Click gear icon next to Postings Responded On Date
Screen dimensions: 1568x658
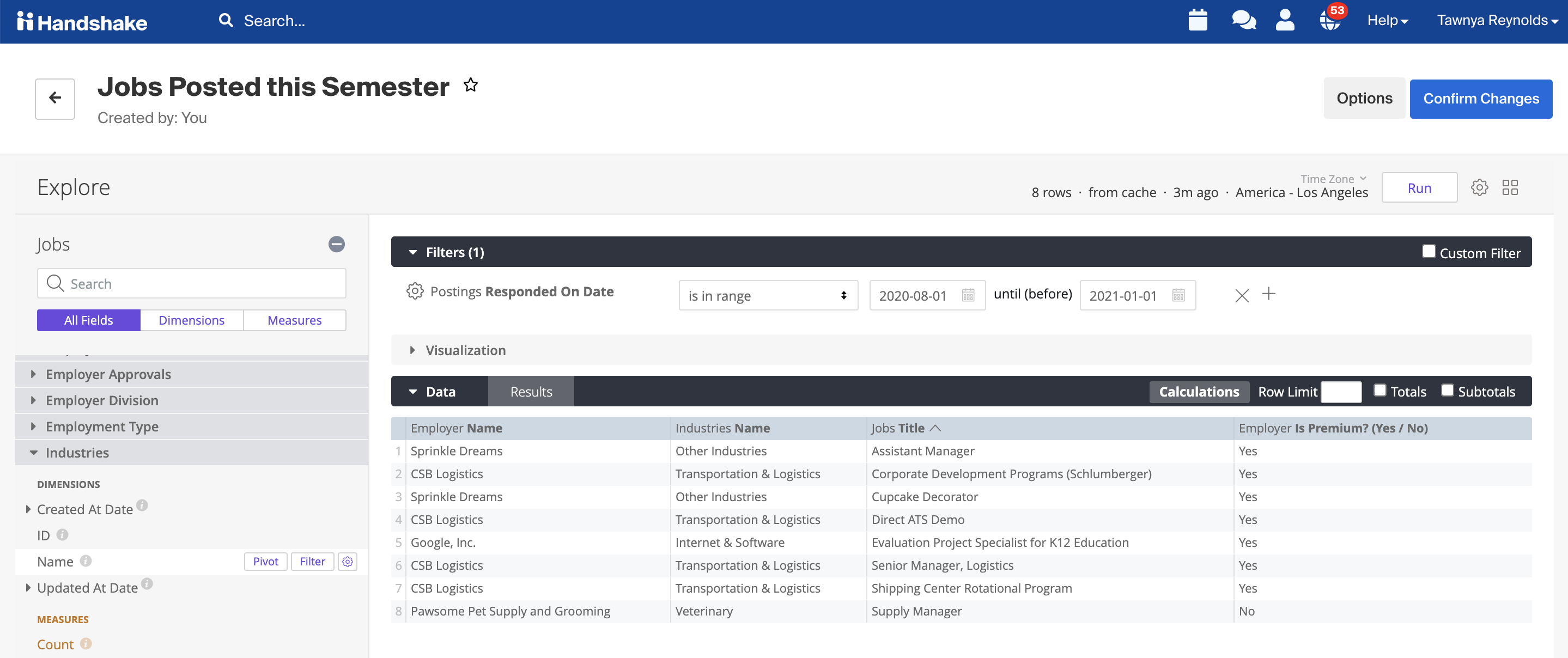point(415,291)
